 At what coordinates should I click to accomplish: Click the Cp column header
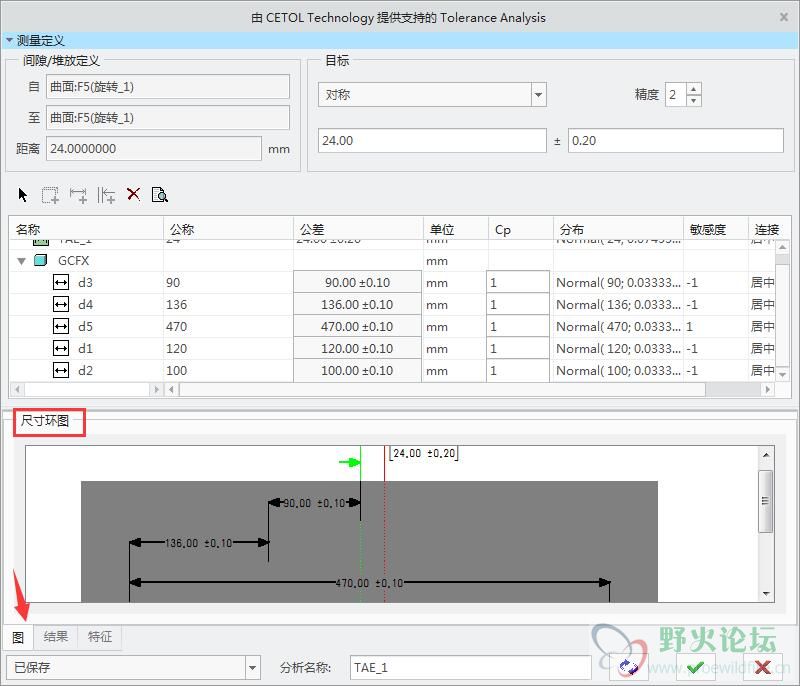[520, 229]
